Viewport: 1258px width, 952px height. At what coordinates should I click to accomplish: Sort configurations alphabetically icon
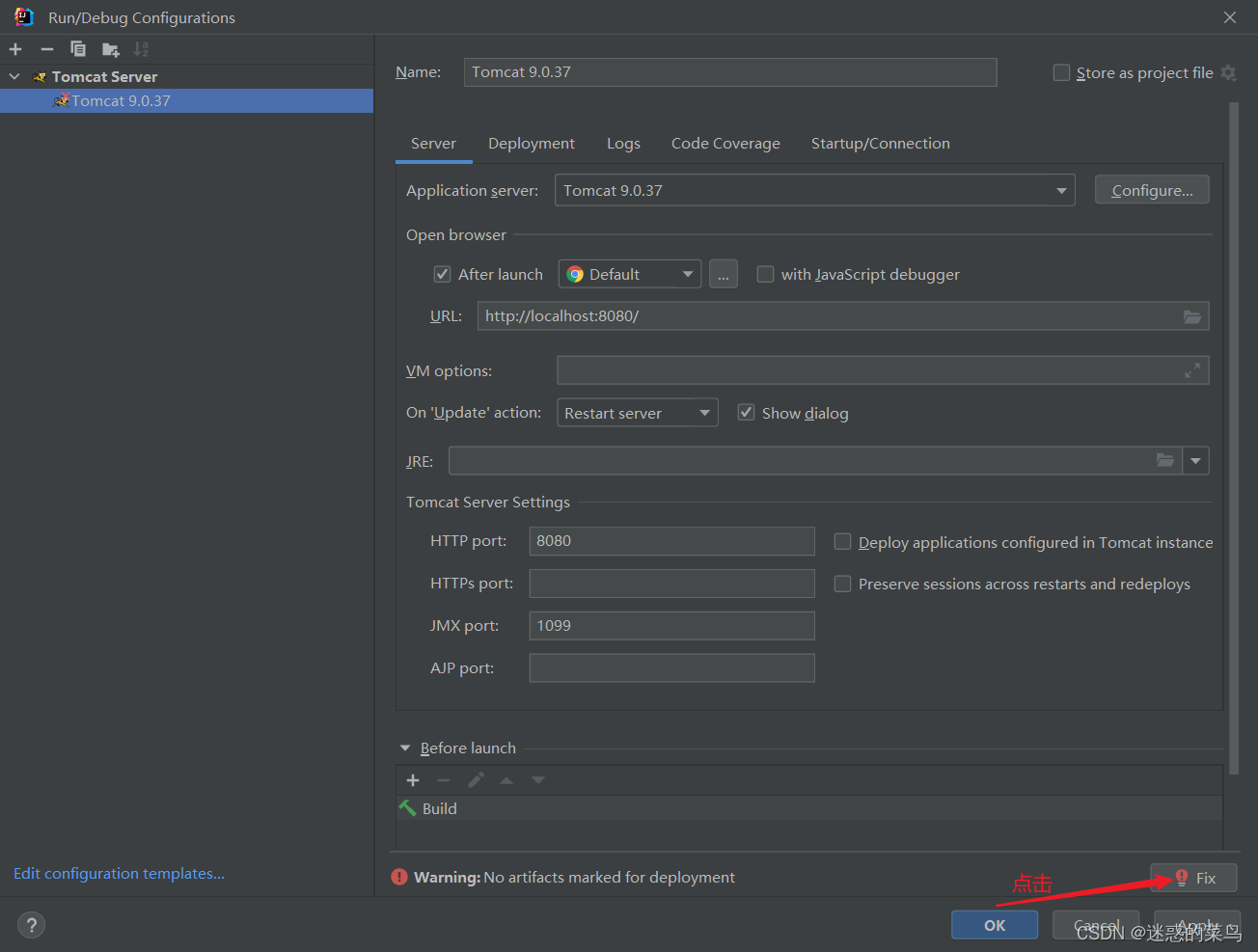point(141,49)
